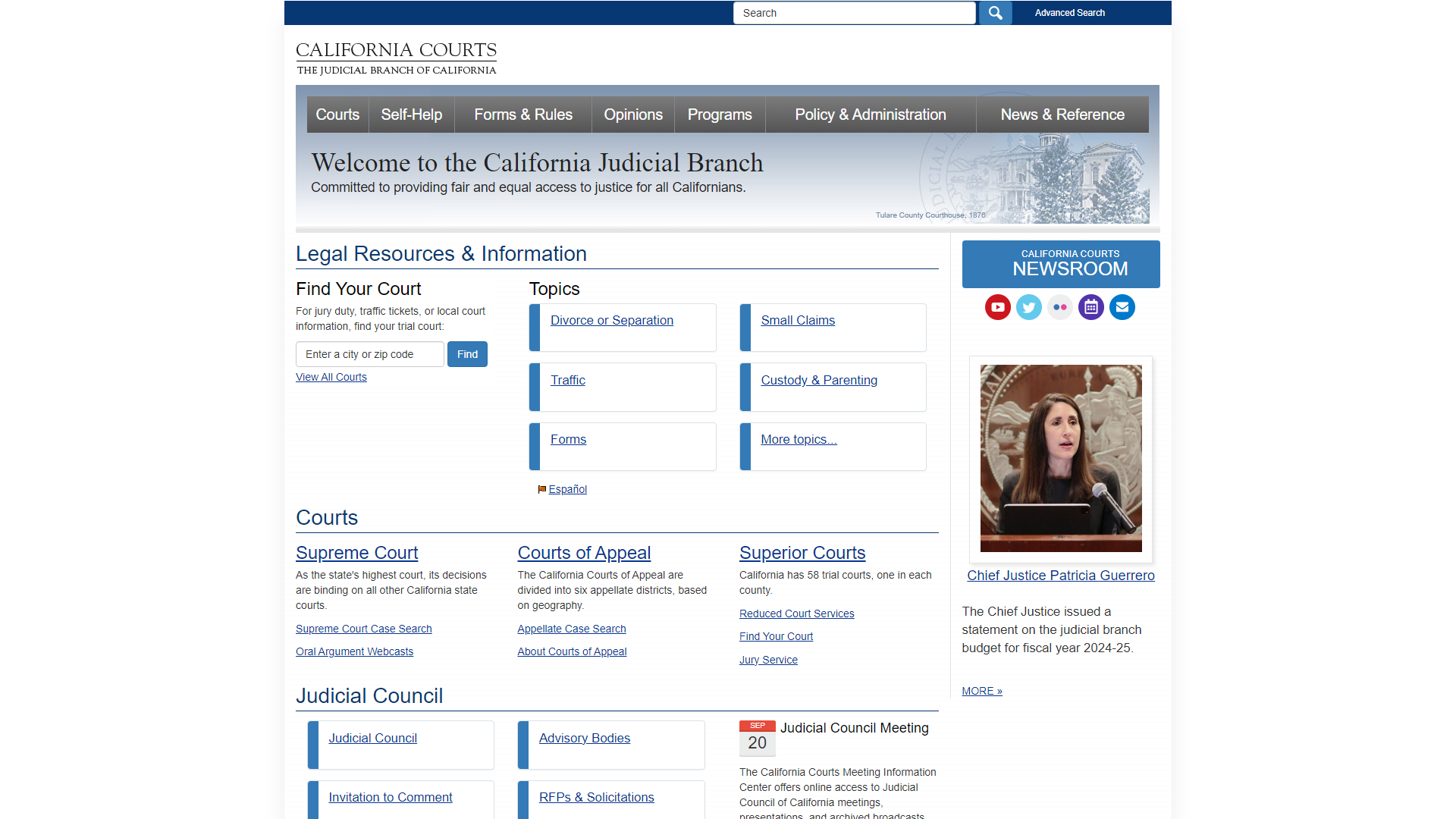1456x819 pixels.
Task: Open the Policy & Administration menu
Action: point(871,115)
